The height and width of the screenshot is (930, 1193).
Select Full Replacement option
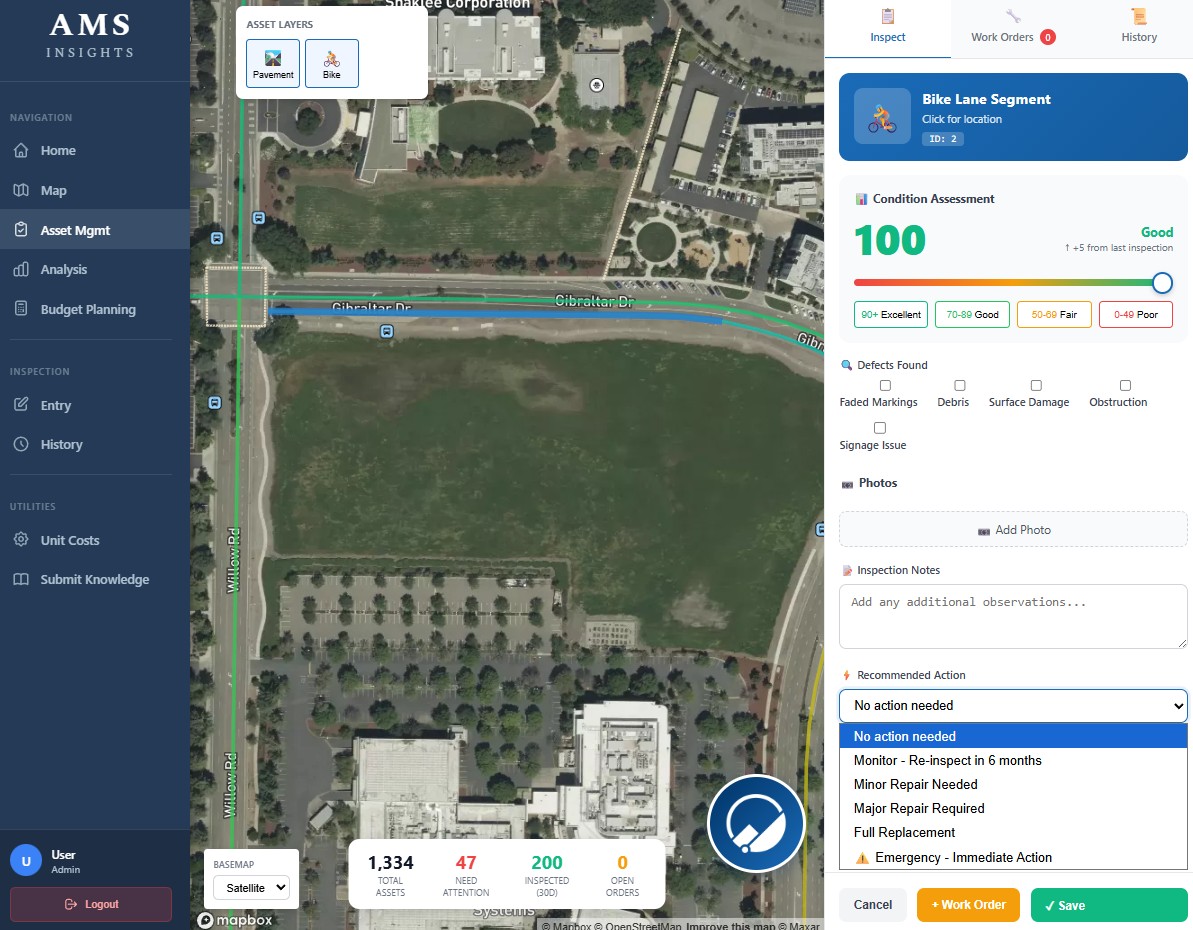[x=1013, y=832]
